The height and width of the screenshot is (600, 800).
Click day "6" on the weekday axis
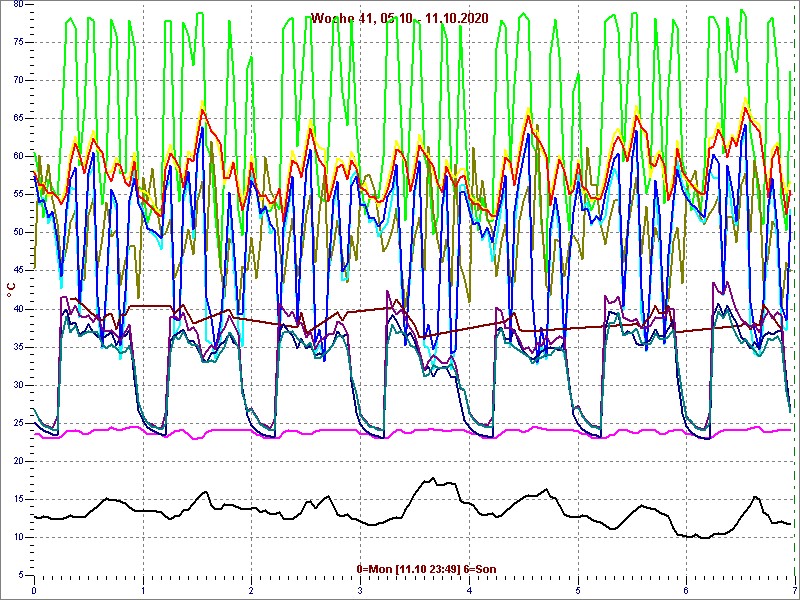686,591
